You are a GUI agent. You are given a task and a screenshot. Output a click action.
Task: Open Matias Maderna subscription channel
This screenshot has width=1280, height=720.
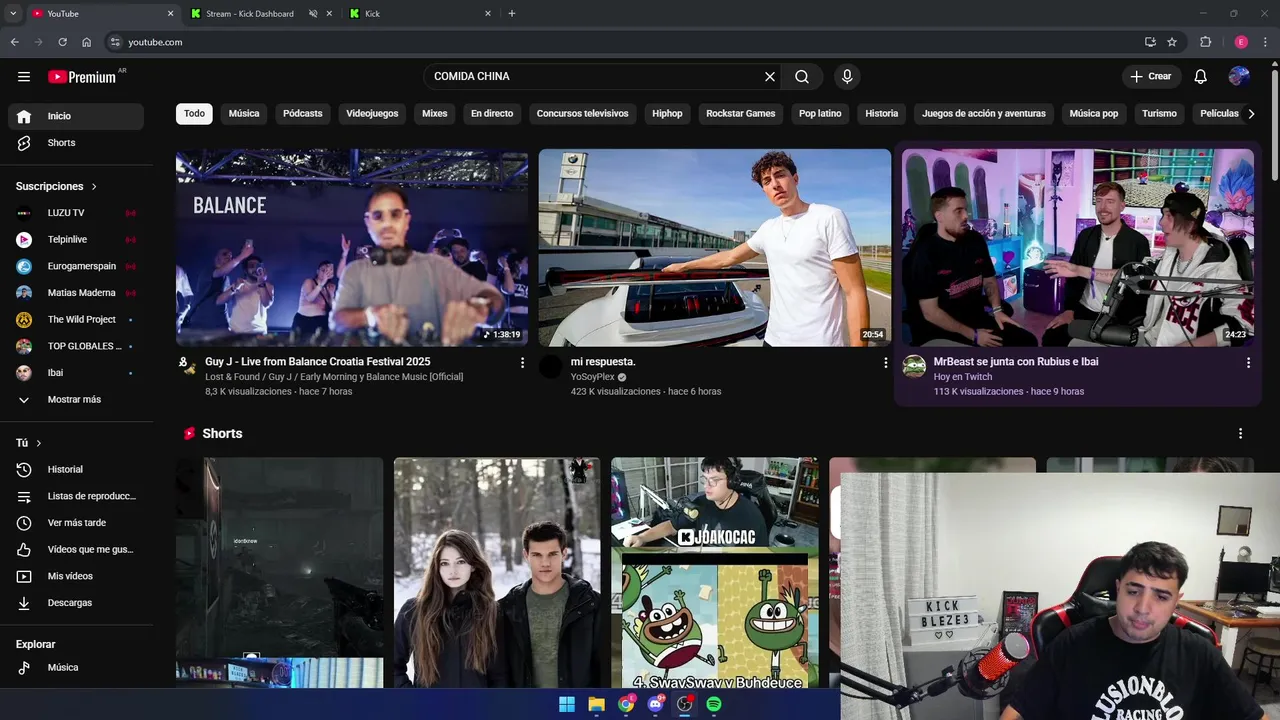click(76, 293)
